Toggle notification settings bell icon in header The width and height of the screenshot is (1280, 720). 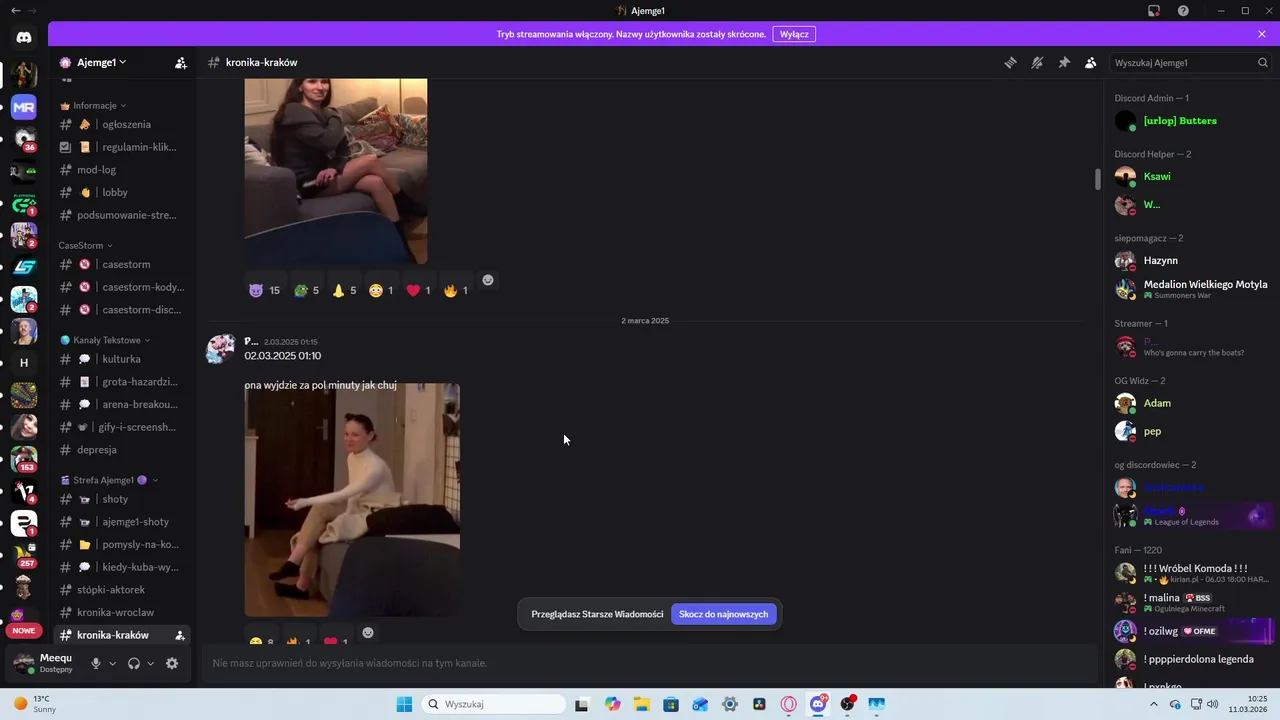pos(1037,62)
